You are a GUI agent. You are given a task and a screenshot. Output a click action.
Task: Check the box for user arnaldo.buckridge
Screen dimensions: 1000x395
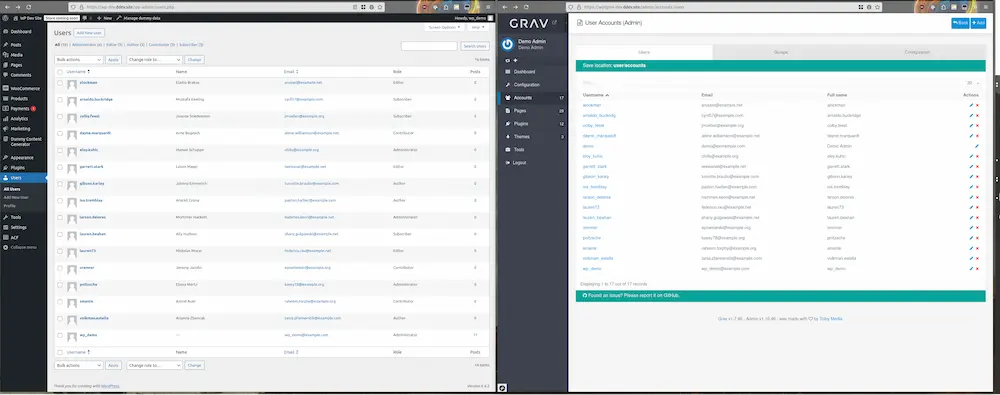tap(60, 100)
